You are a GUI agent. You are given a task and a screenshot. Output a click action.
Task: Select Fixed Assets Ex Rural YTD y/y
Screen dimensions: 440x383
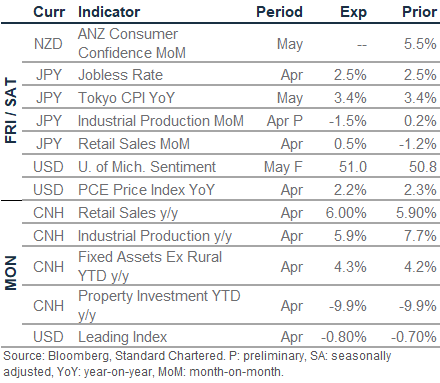tap(150, 266)
